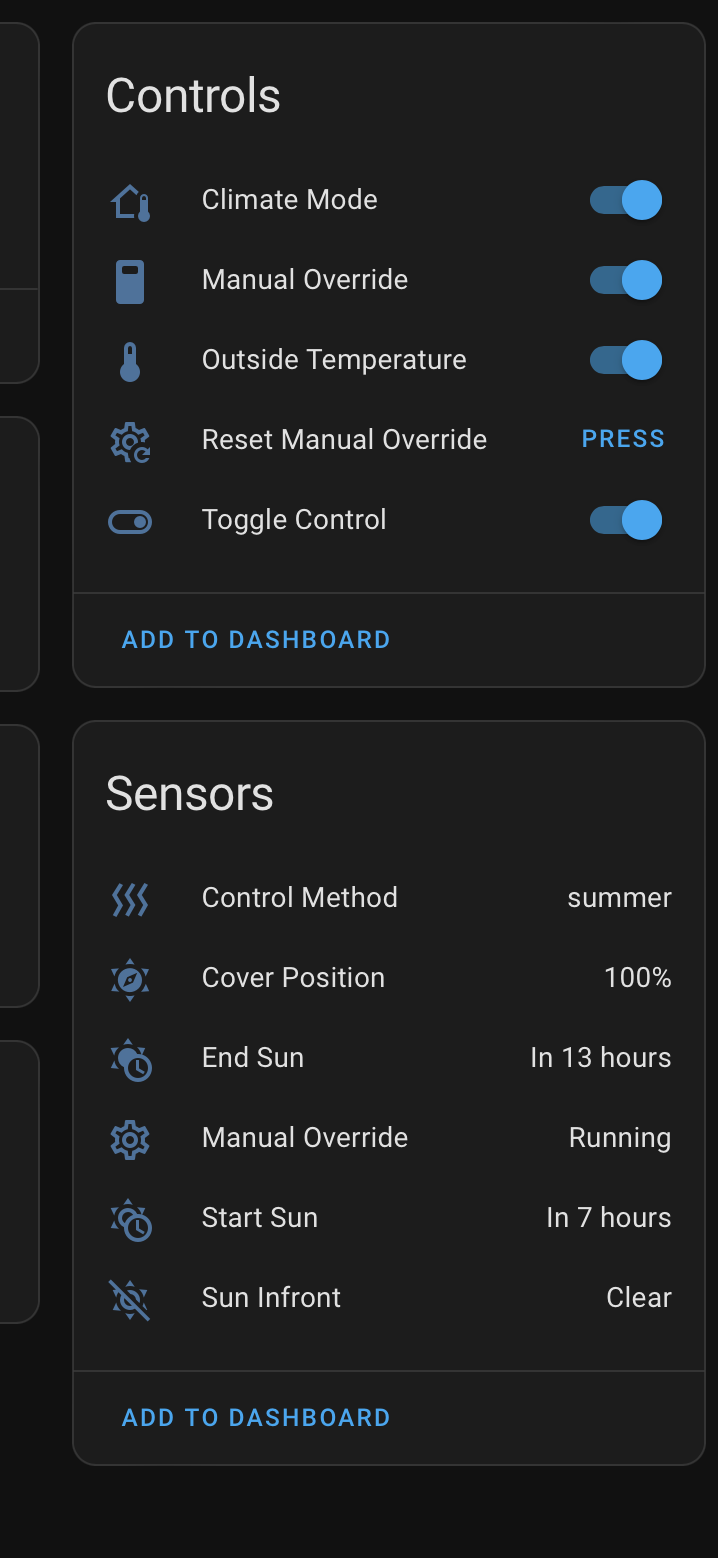Click the Control Method heat waves icon
718x1558 pixels.
129,899
